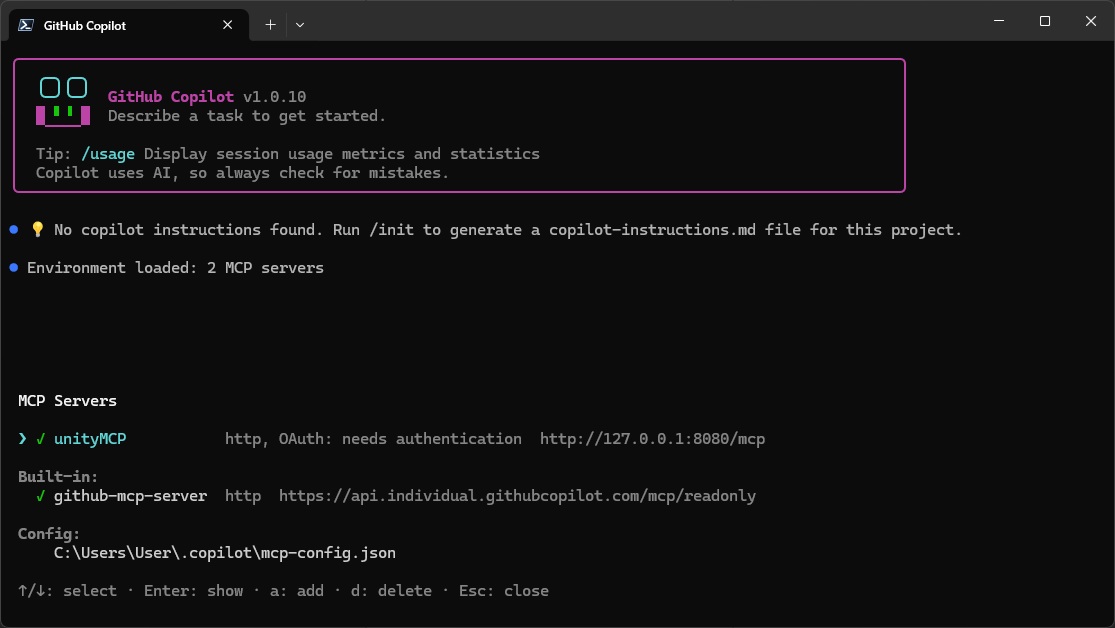The image size is (1115, 628).
Task: Close the GitHub Copilot tab
Action: 232,25
